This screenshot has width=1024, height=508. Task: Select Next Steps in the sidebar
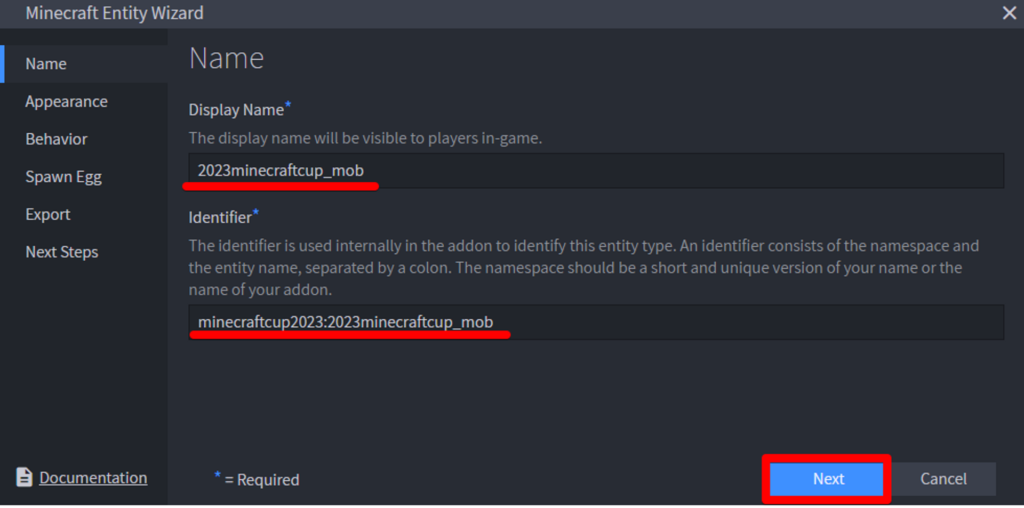coord(62,252)
